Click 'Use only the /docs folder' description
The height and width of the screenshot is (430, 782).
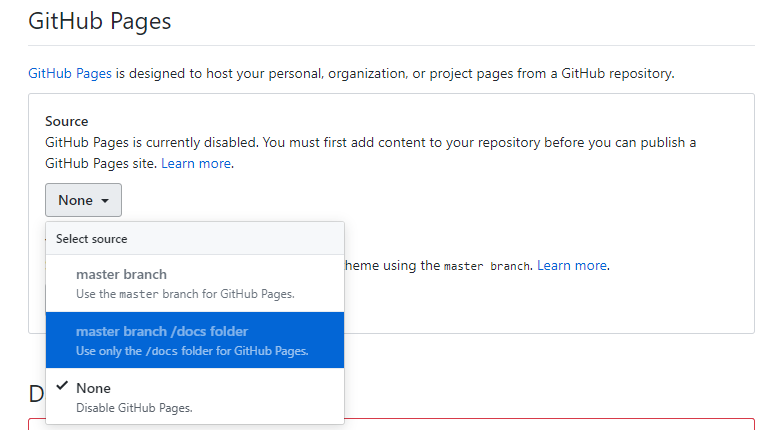coord(192,351)
